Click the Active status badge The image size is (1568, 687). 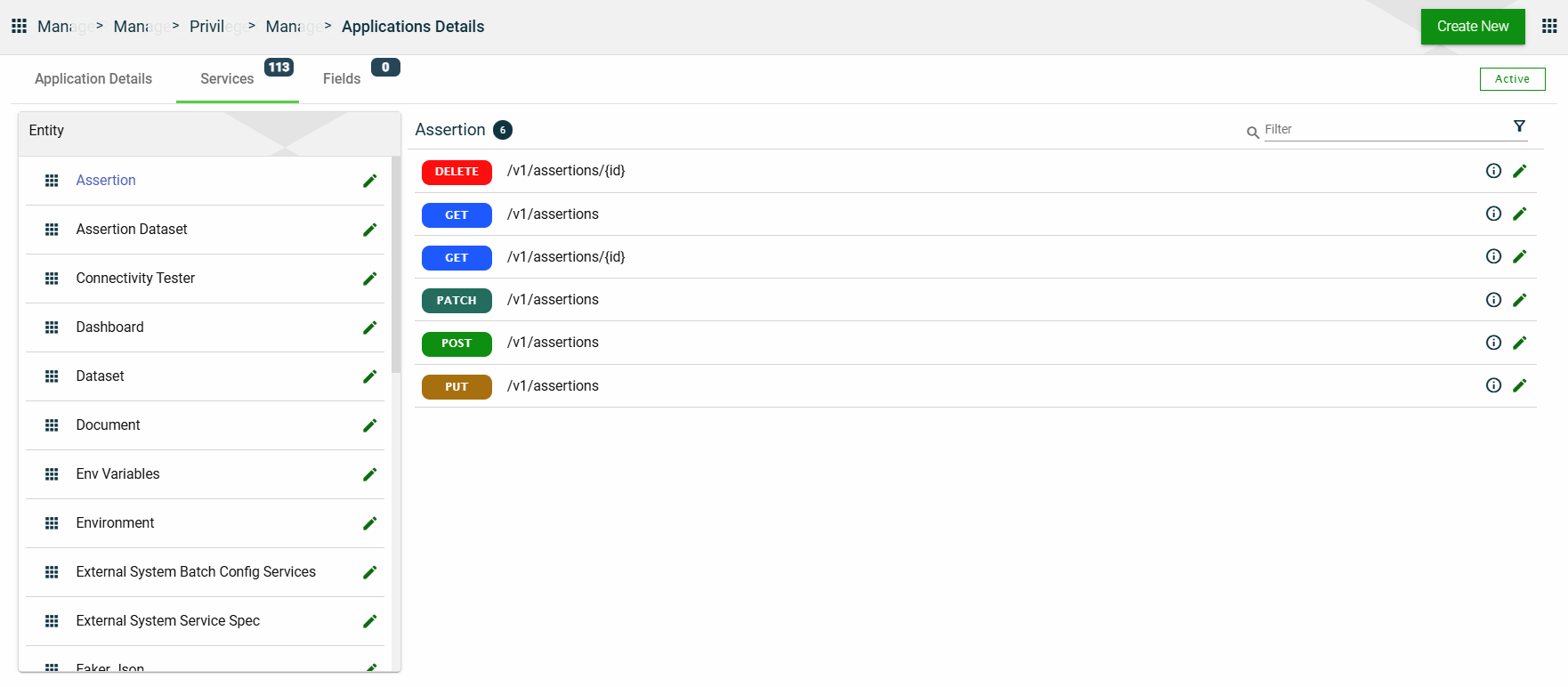coord(1512,79)
